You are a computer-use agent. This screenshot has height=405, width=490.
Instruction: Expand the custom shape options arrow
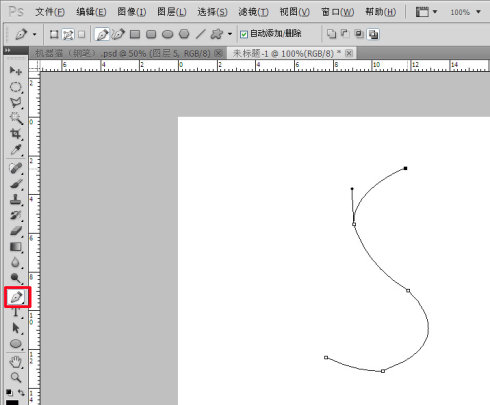pos(230,34)
